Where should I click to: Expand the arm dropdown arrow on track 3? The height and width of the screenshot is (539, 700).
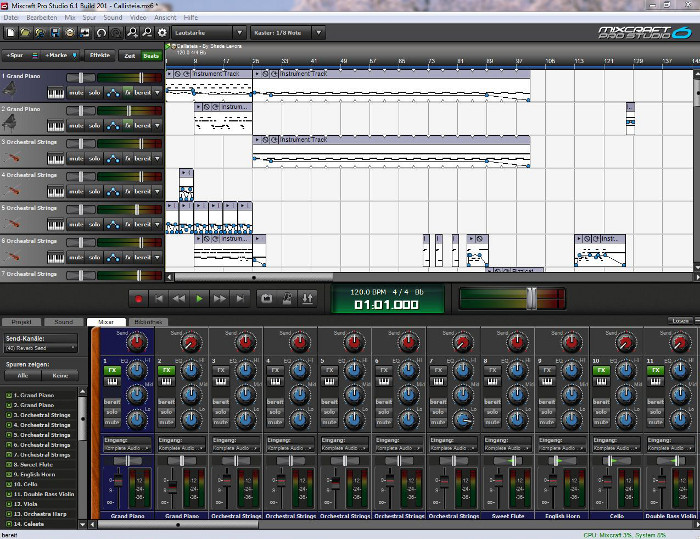pyautogui.click(x=157, y=159)
